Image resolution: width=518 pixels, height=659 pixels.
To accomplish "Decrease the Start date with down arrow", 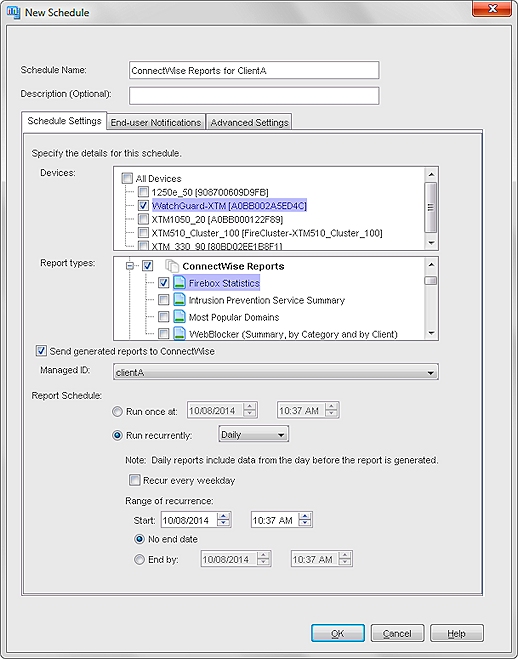I will [x=224, y=524].
